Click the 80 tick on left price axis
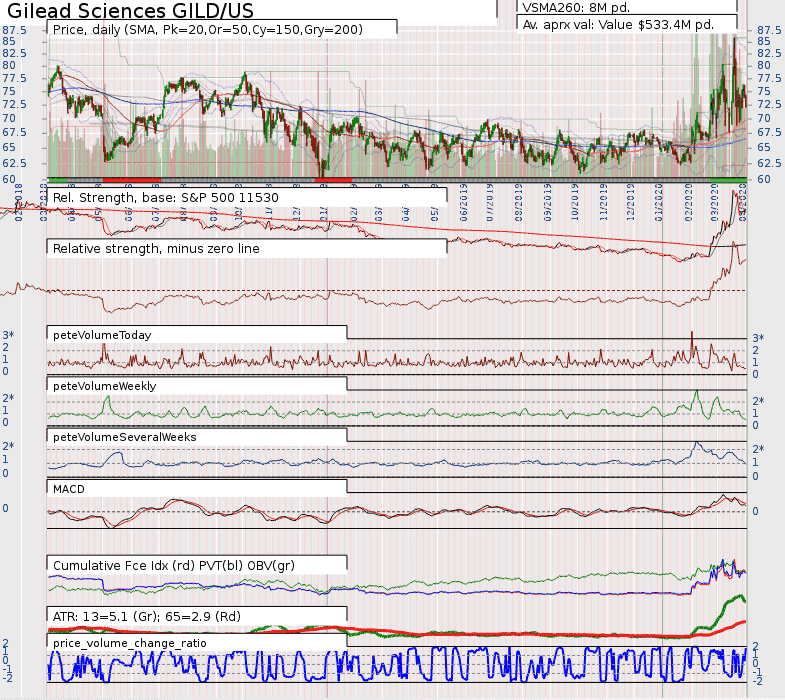Viewport: 785px width, 700px height. tap(9, 66)
